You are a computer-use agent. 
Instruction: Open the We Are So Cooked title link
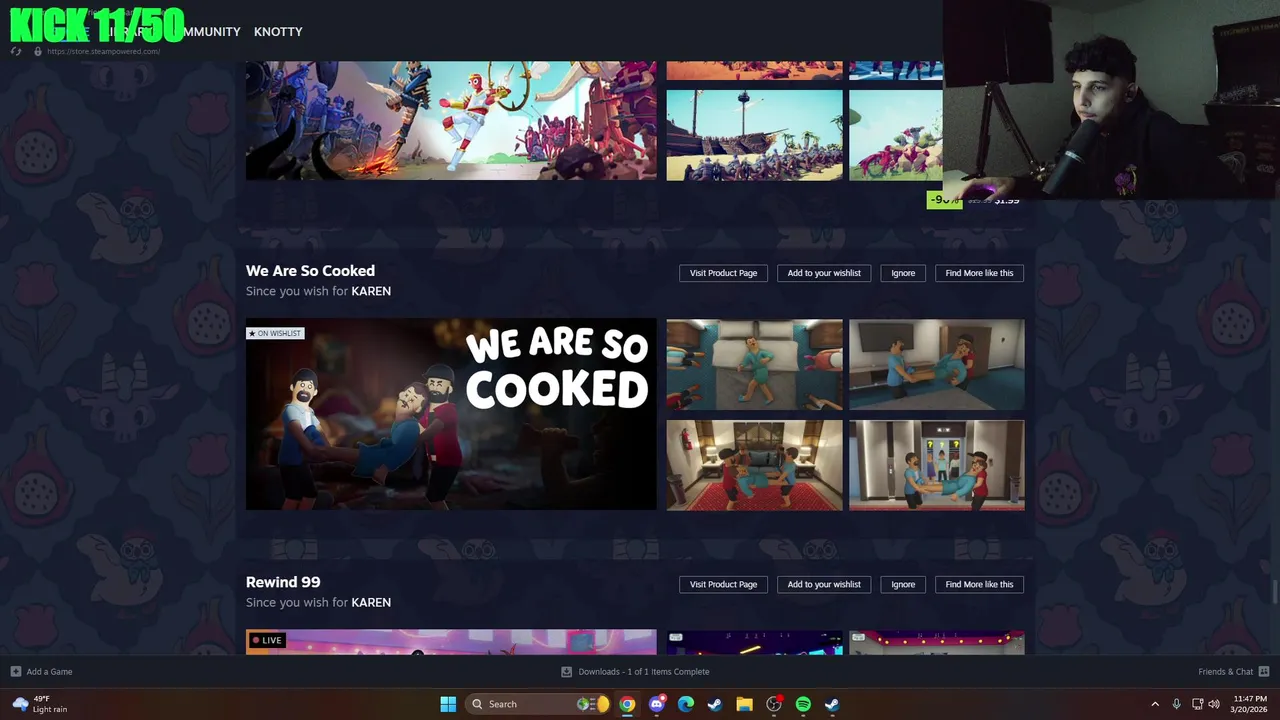pyautogui.click(x=310, y=271)
